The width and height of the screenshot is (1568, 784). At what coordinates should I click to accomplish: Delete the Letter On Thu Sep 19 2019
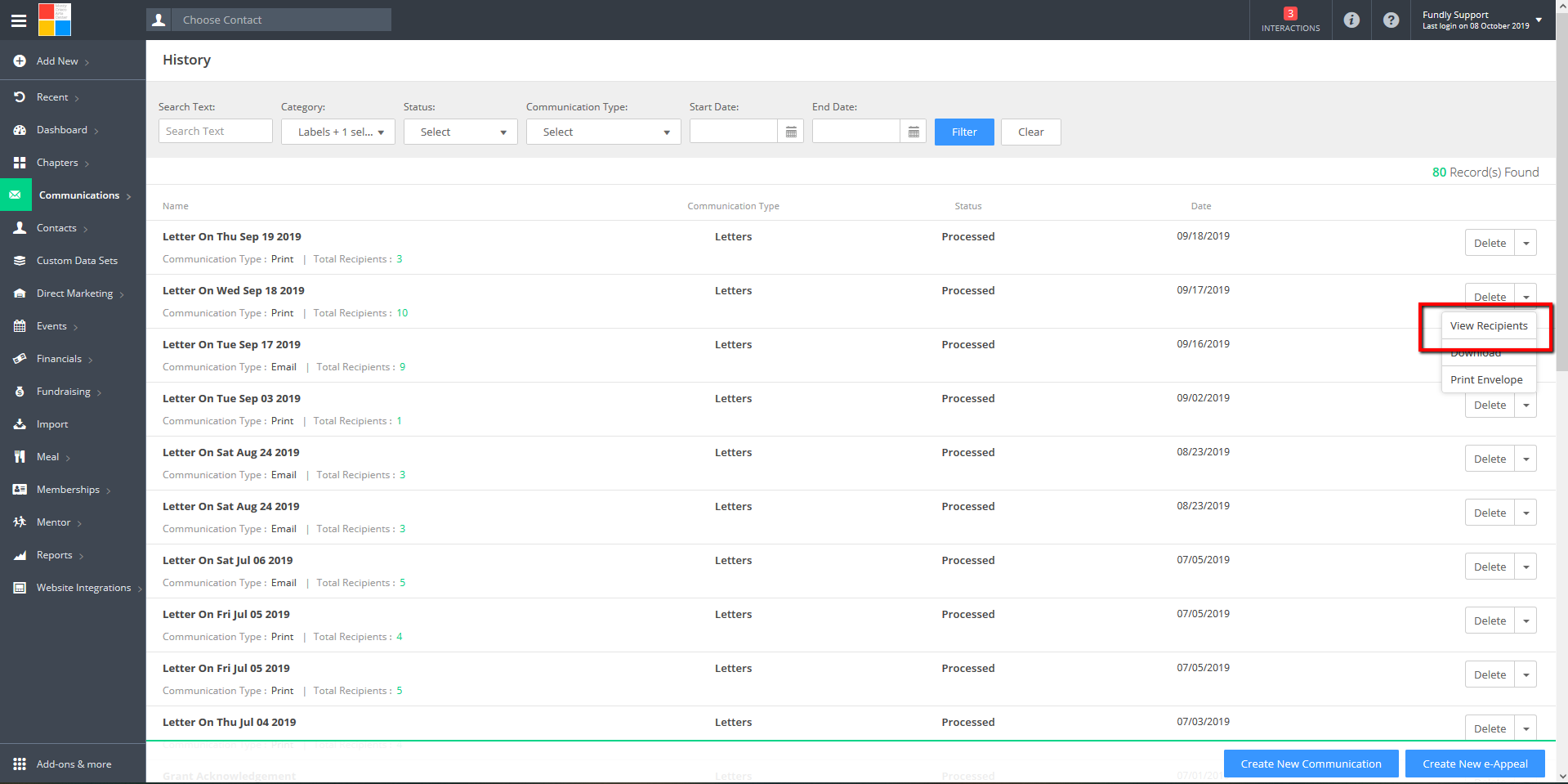click(1490, 243)
